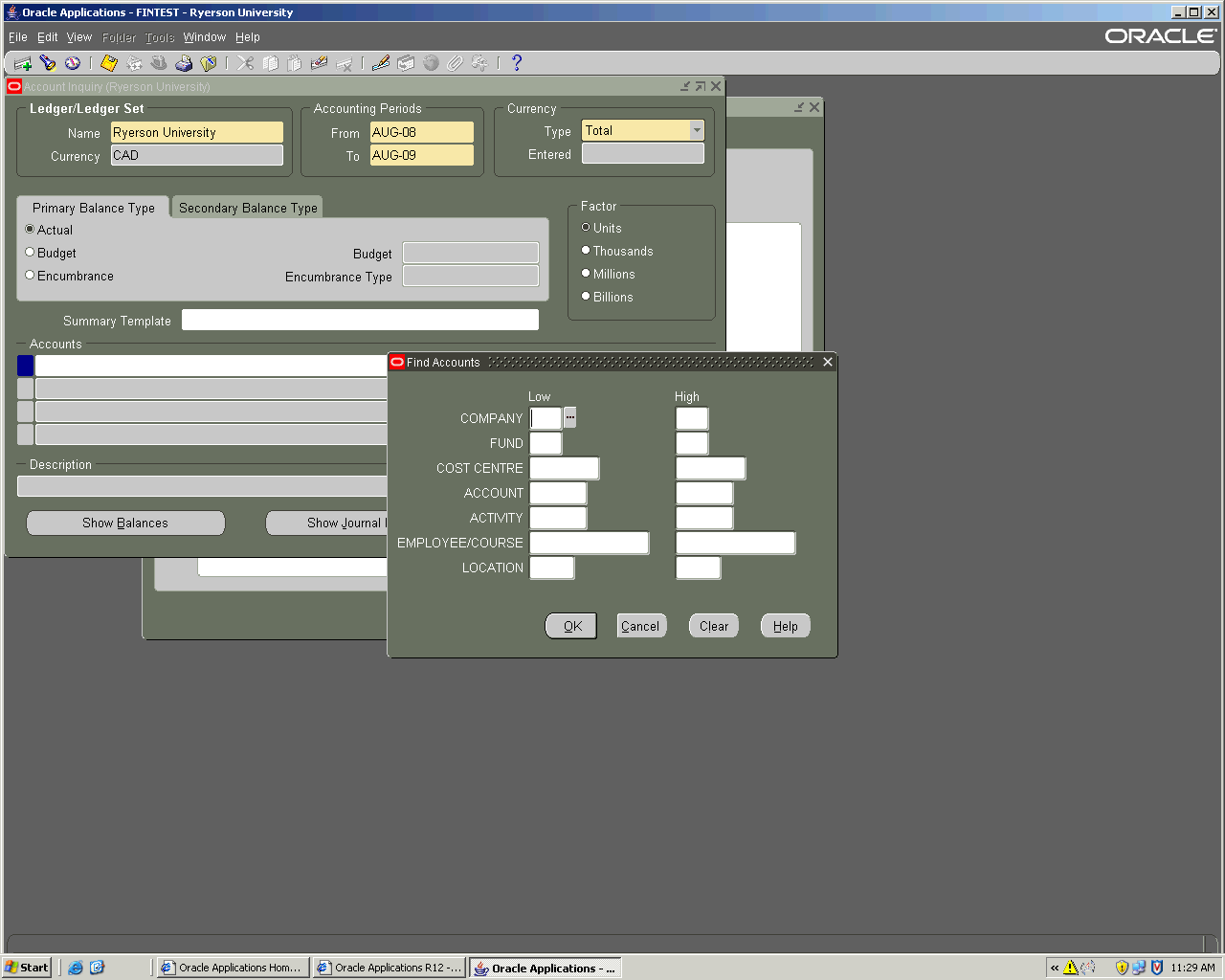Click the Print toolbar icon
This screenshot has height=980, width=1225.
[184, 63]
